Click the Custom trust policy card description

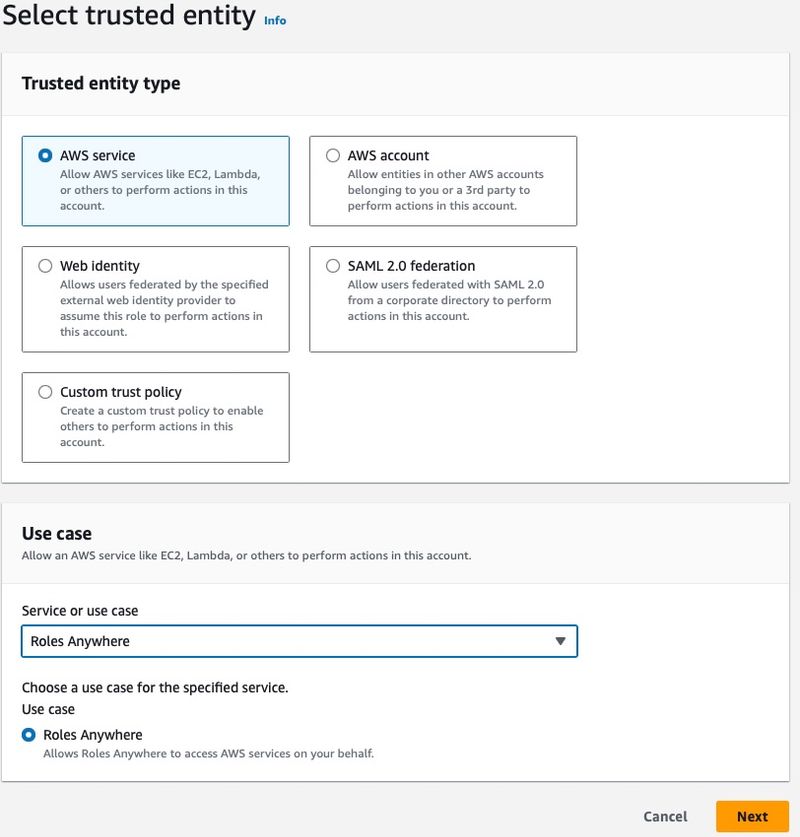click(x=160, y=426)
